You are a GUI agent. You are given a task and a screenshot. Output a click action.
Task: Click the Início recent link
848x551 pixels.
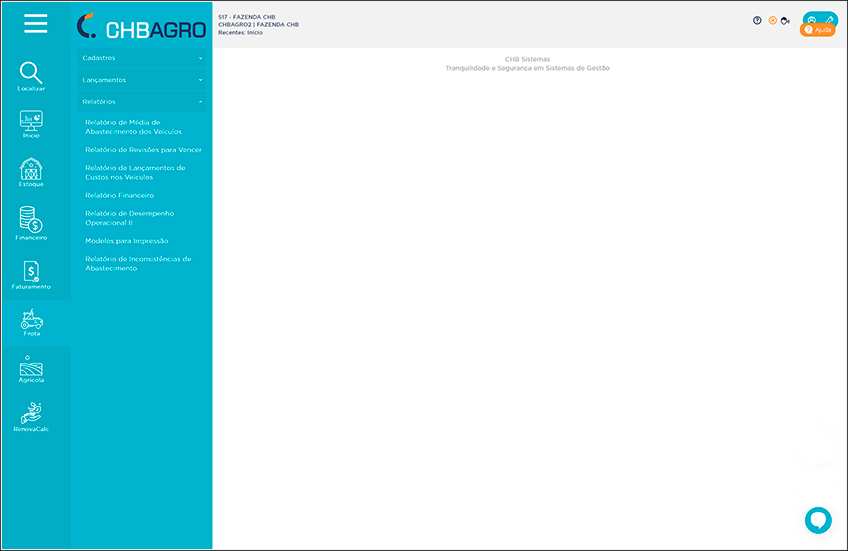[255, 33]
